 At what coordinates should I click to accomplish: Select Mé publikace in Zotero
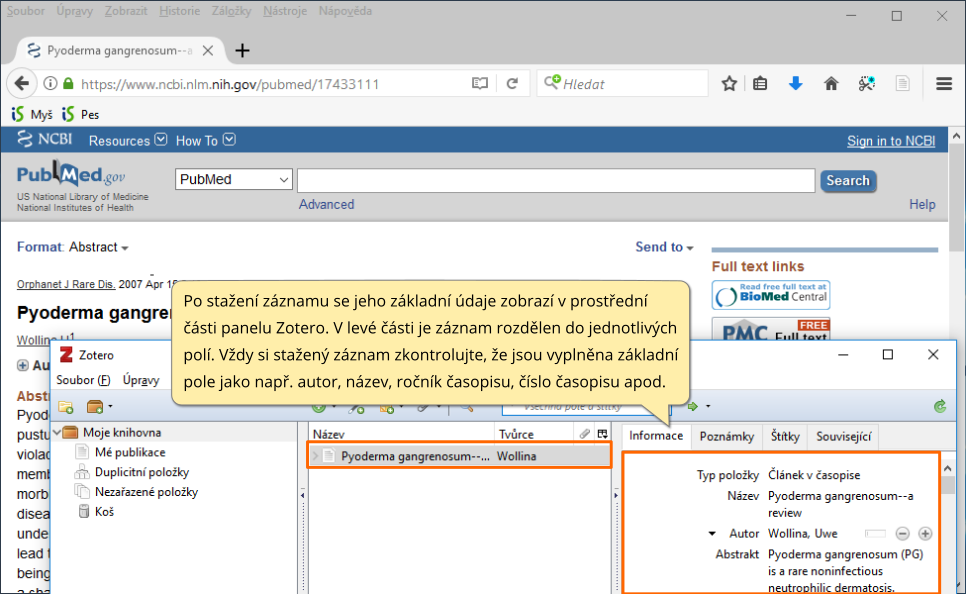tap(130, 452)
